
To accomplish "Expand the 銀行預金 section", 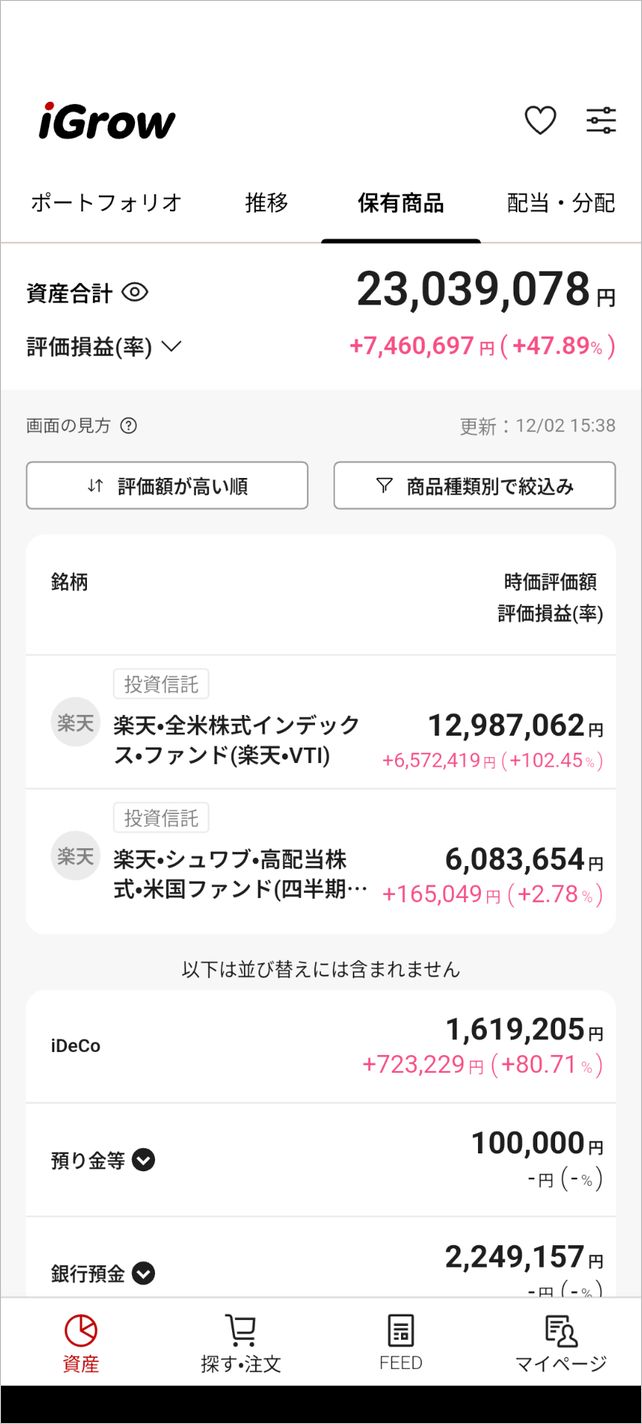I will tap(144, 1274).
